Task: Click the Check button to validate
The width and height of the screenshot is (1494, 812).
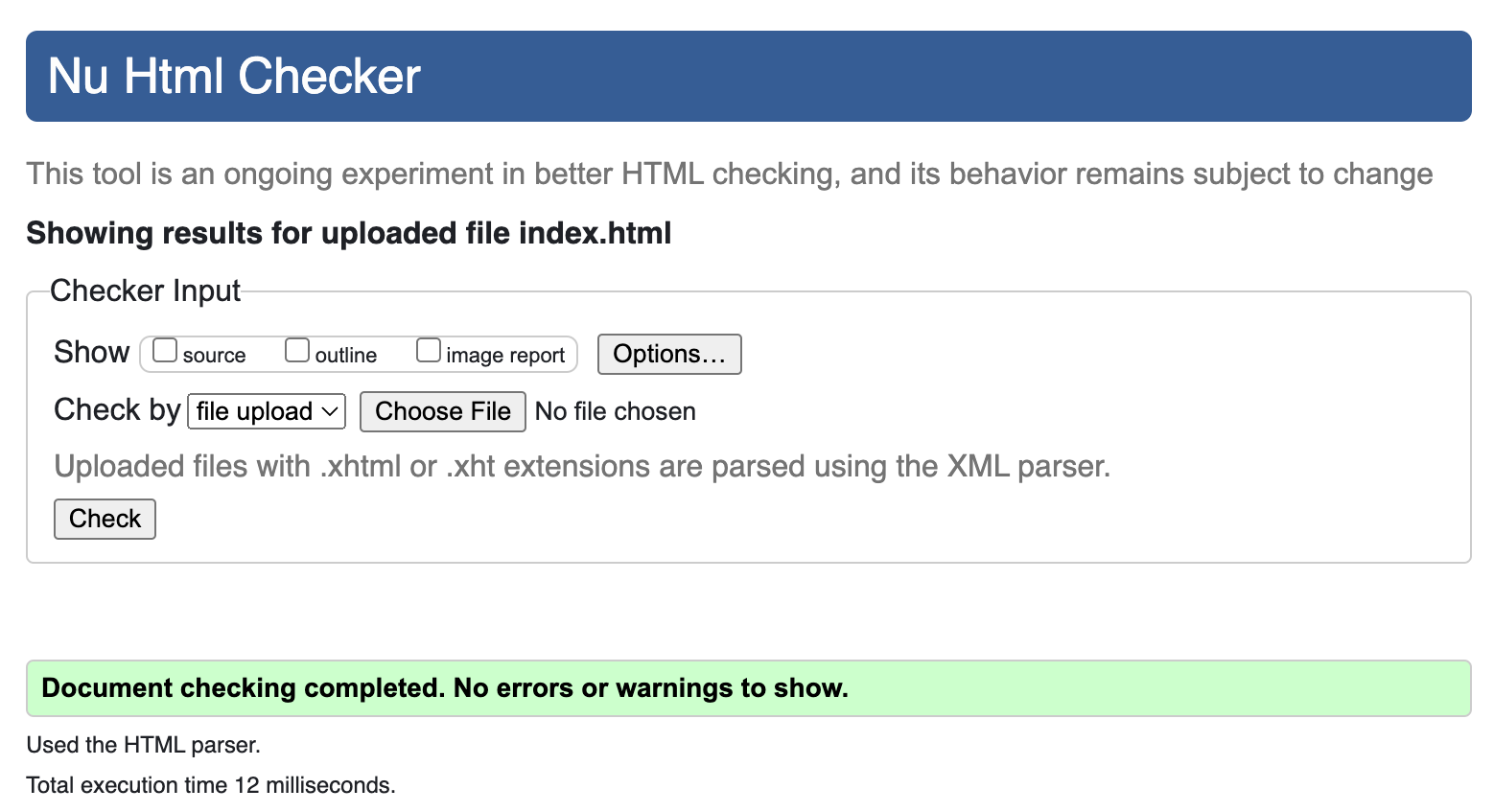Action: (x=104, y=519)
